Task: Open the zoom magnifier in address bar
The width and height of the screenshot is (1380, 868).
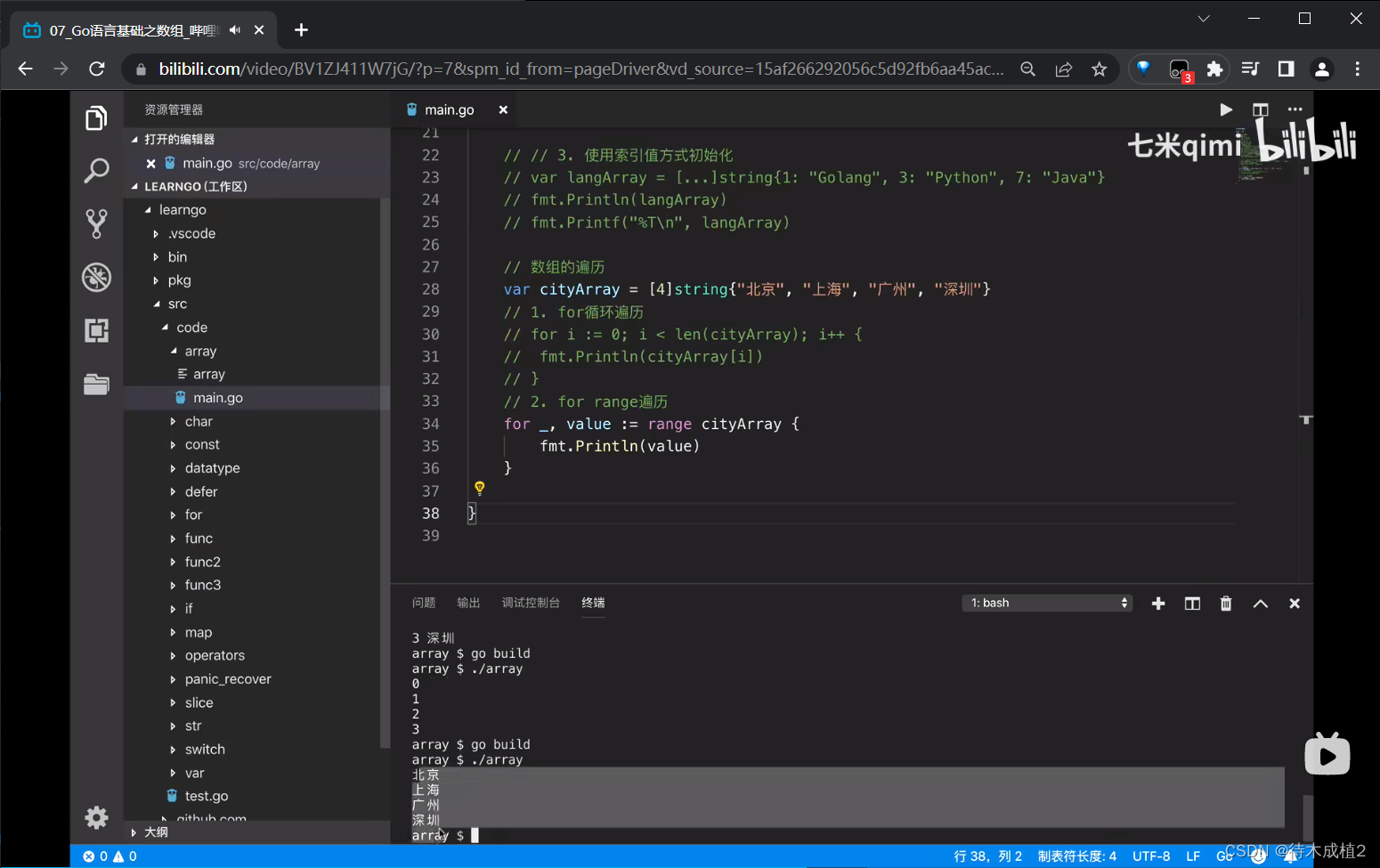Action: 1027,69
